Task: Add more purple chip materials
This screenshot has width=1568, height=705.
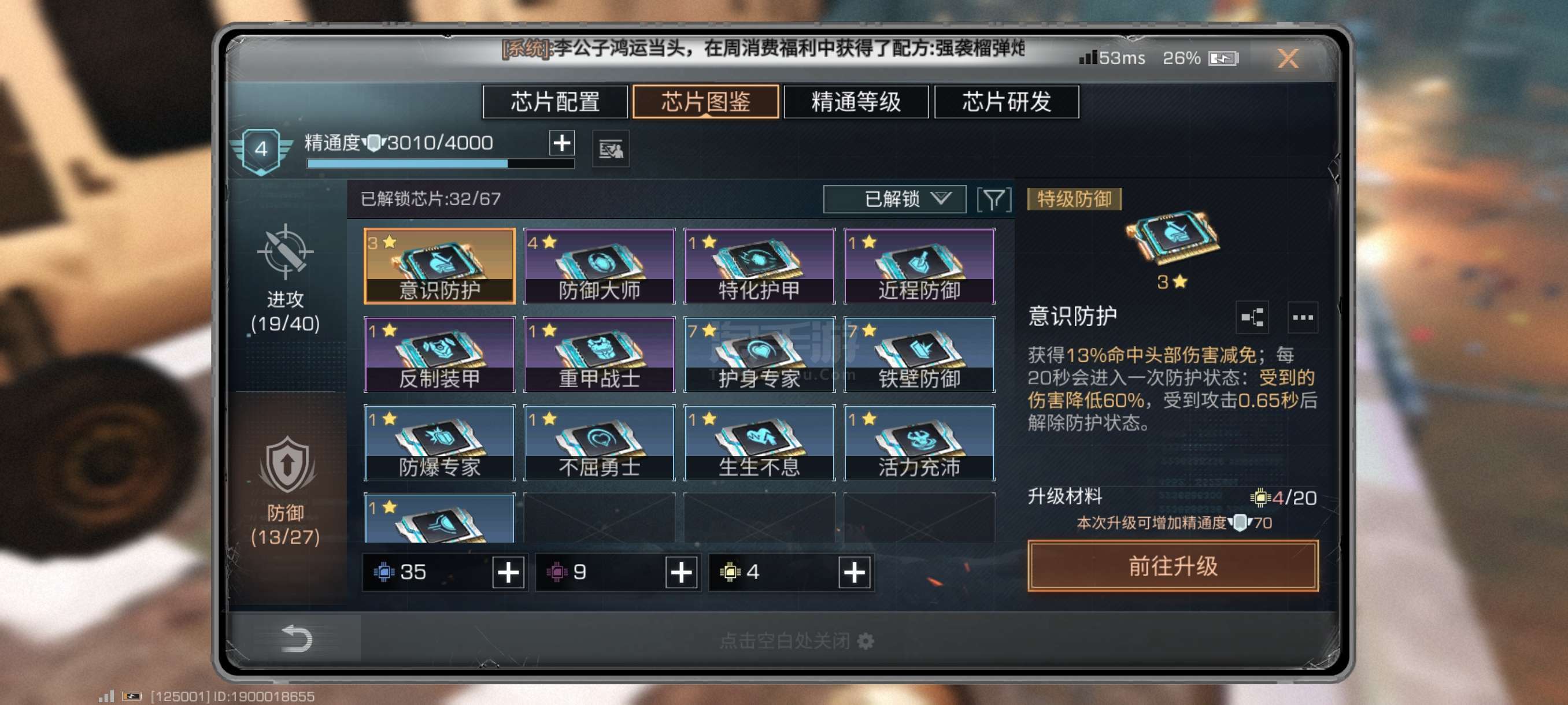Action: click(681, 572)
